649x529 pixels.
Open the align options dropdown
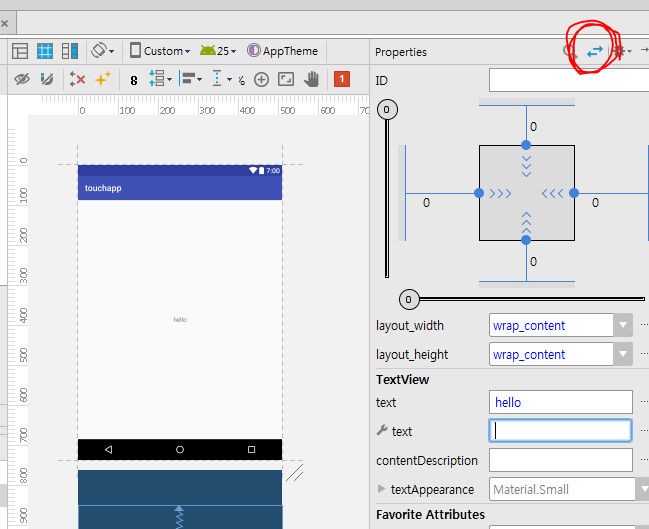[x=191, y=79]
